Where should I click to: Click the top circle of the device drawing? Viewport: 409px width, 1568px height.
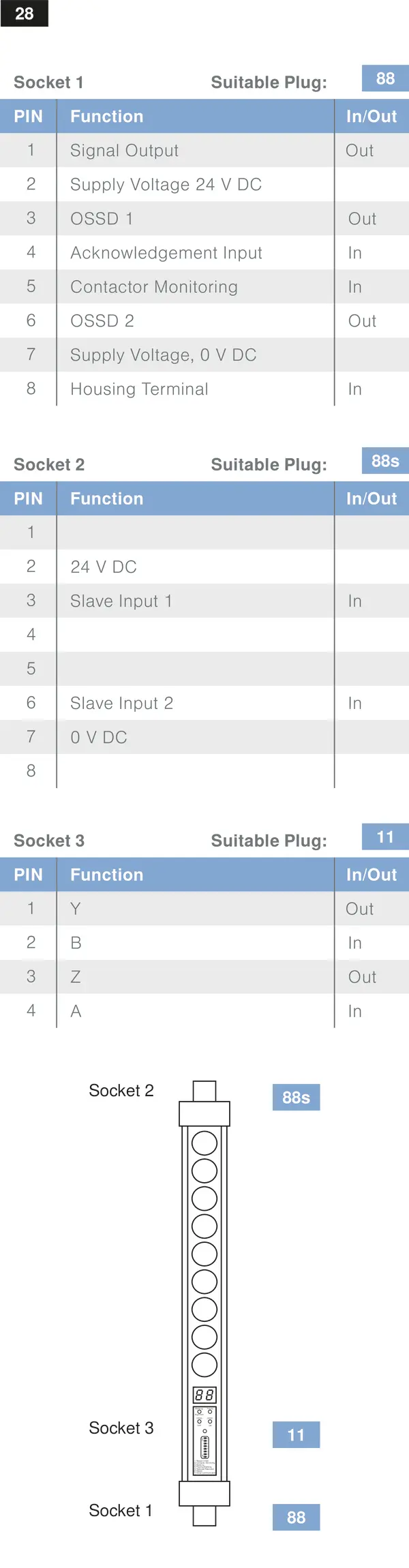point(204,1143)
